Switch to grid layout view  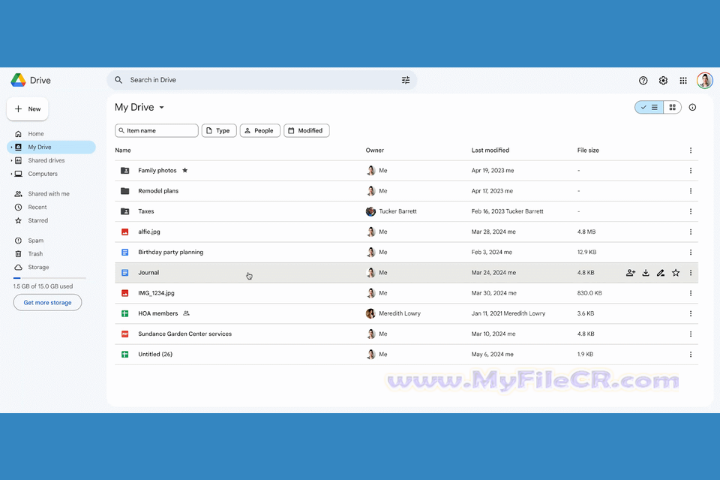(672, 107)
